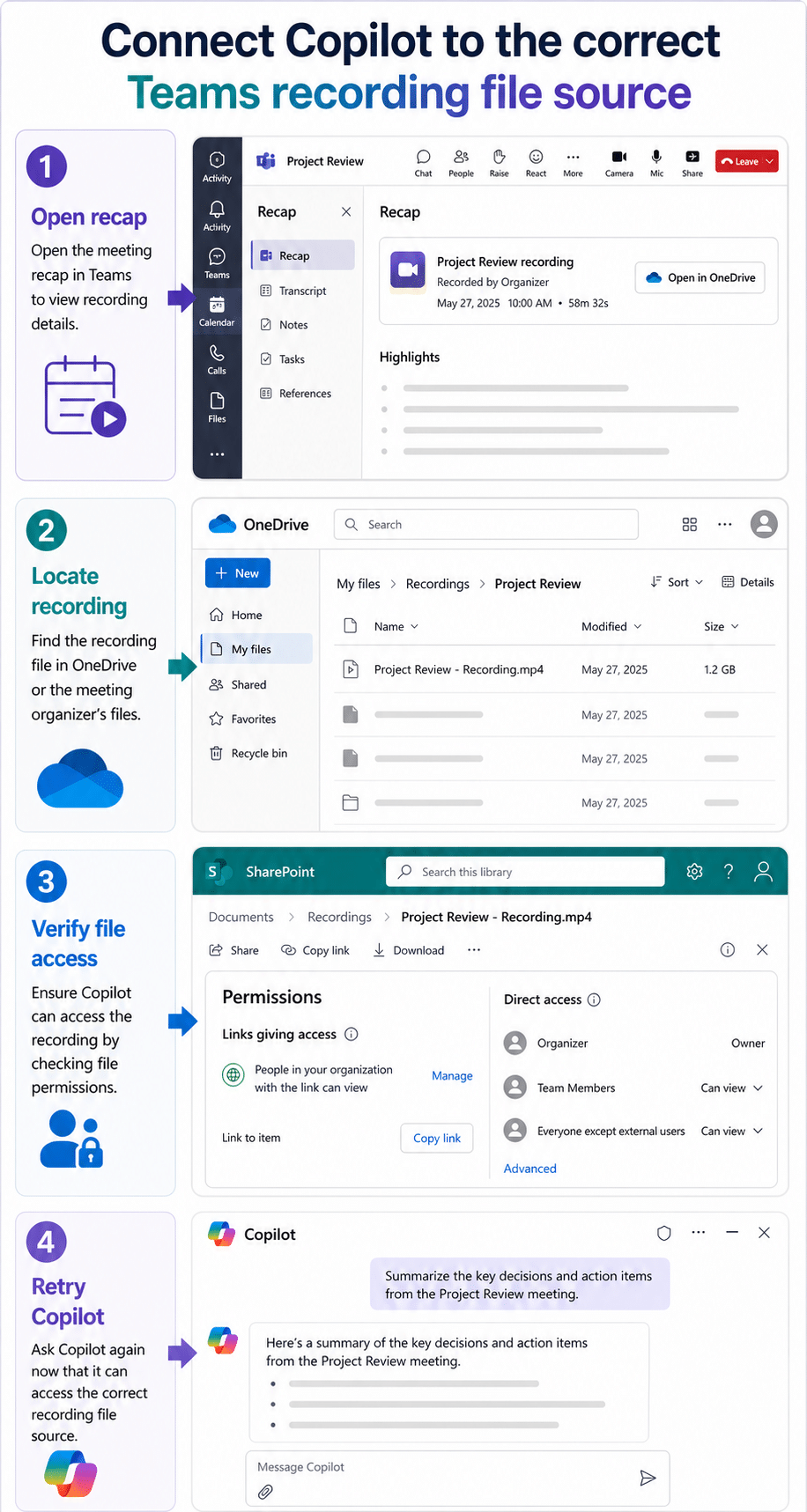
Task: Open file info icon in SharePoint toolbar
Action: tap(728, 949)
